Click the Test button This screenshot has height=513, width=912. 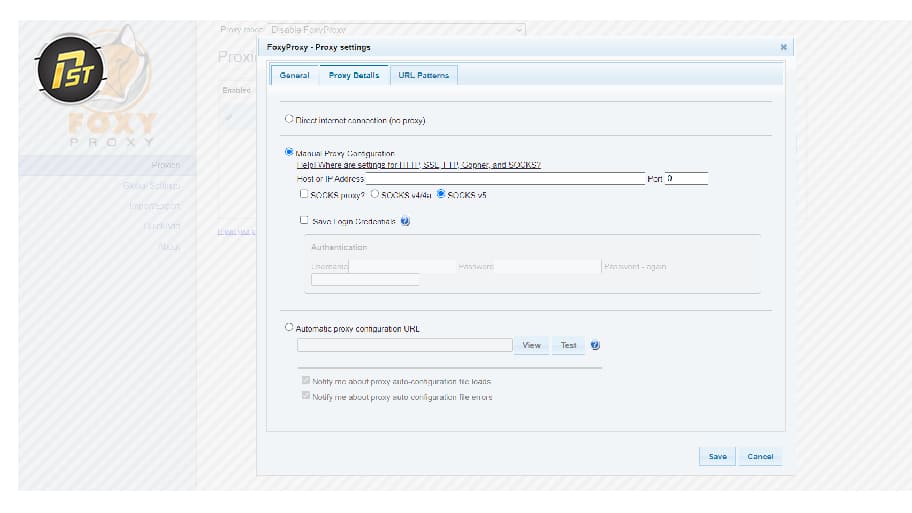click(568, 345)
